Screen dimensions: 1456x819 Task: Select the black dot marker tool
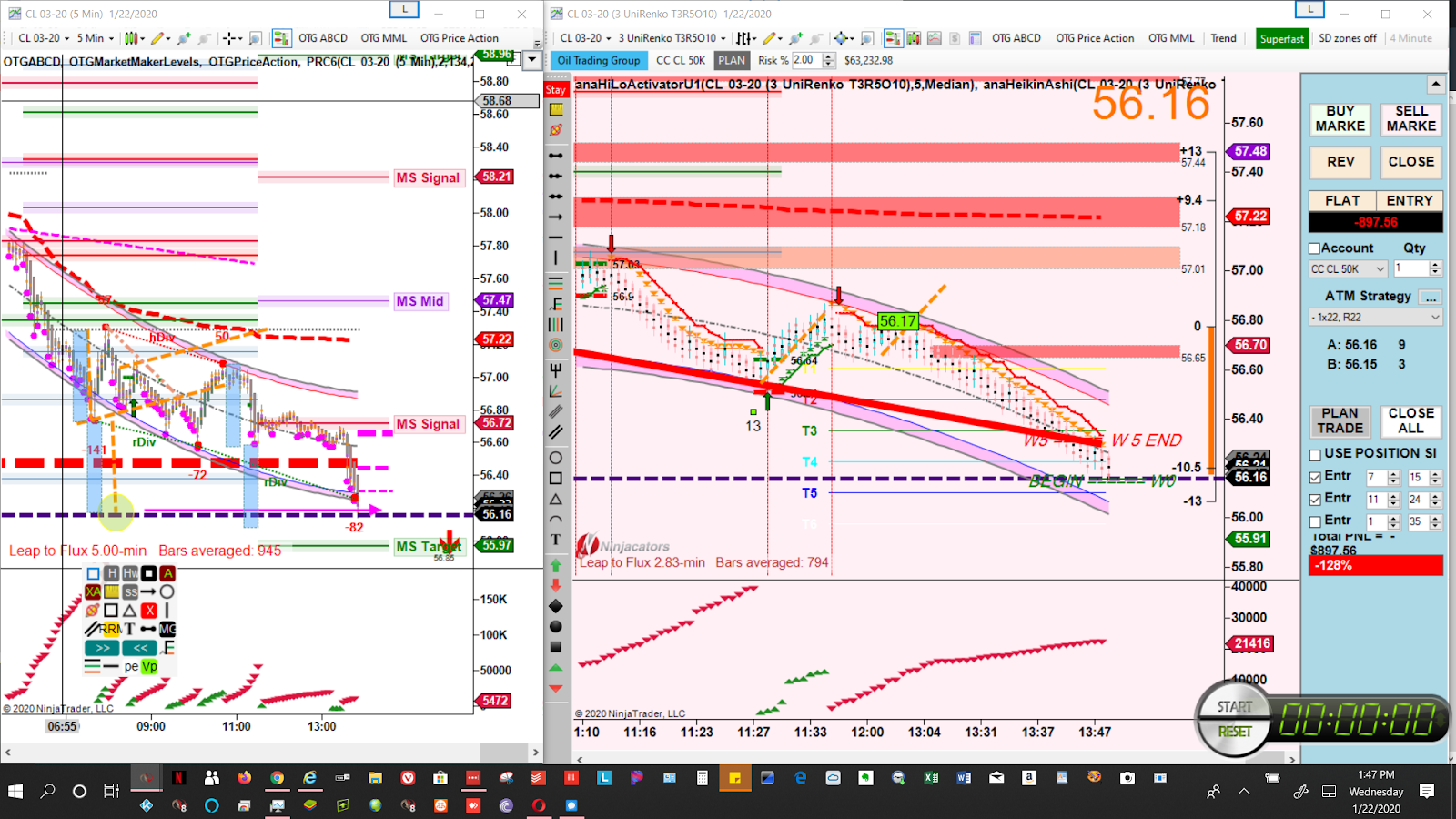[x=556, y=627]
